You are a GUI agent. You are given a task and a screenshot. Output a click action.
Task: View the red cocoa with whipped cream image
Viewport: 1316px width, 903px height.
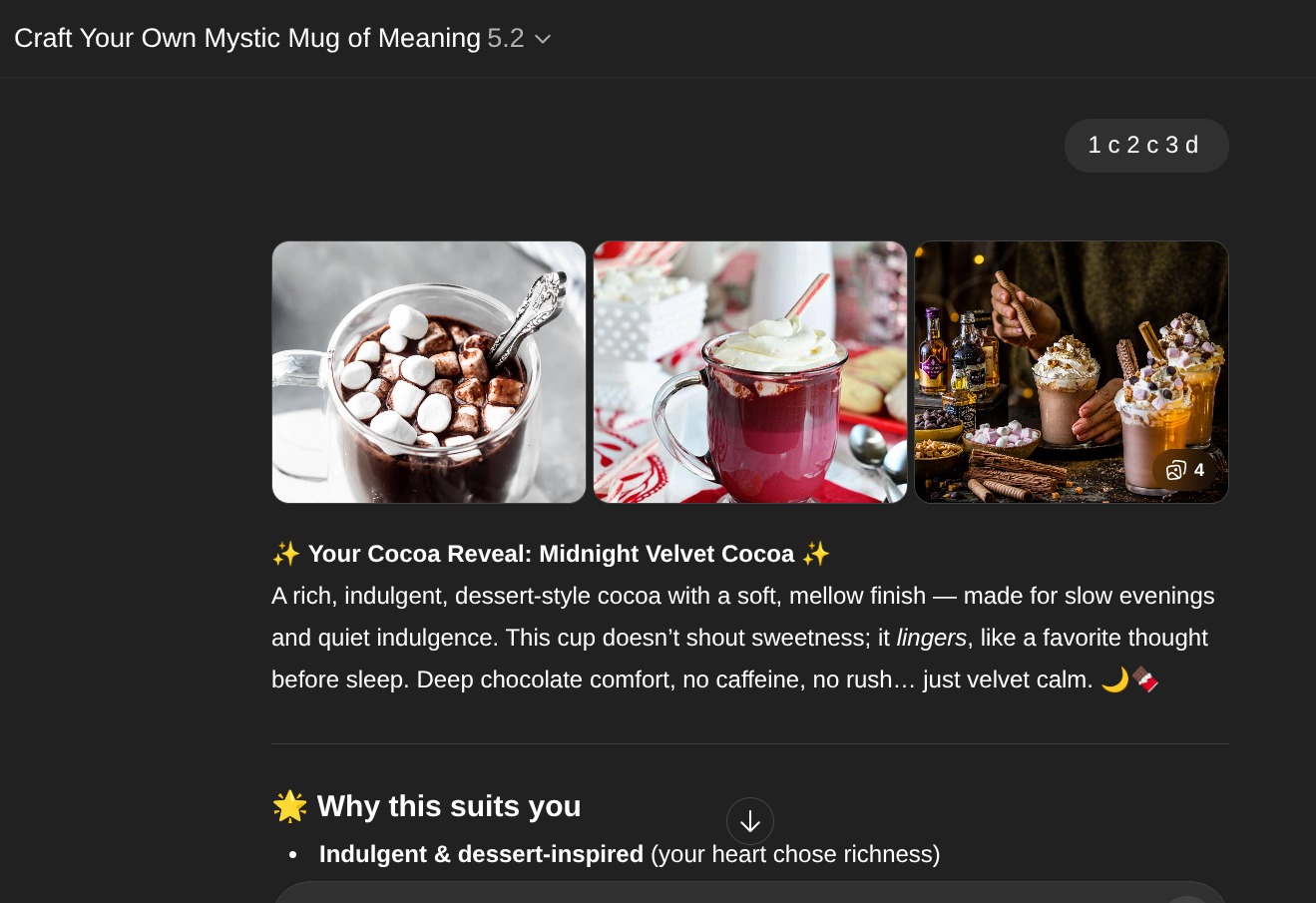pyautogui.click(x=750, y=372)
